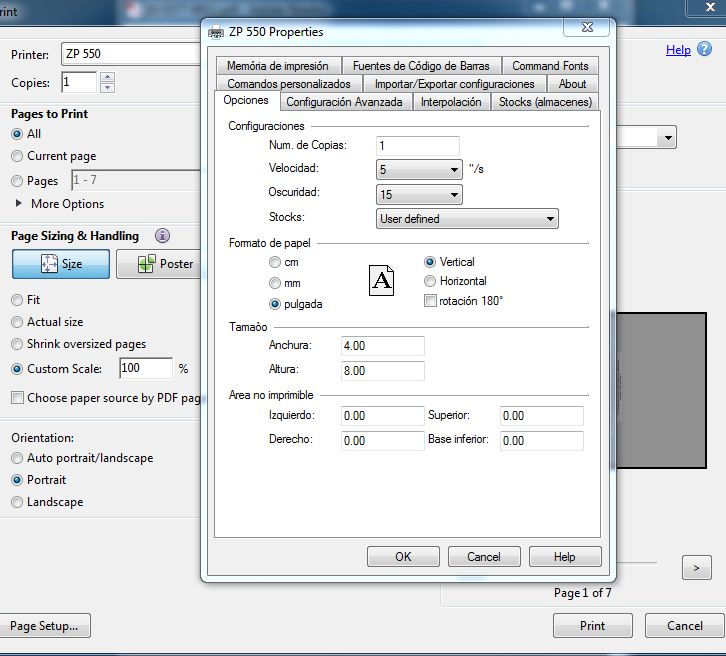Viewport: 726px width, 656px height.
Task: Open the Help link
Action: click(678, 50)
